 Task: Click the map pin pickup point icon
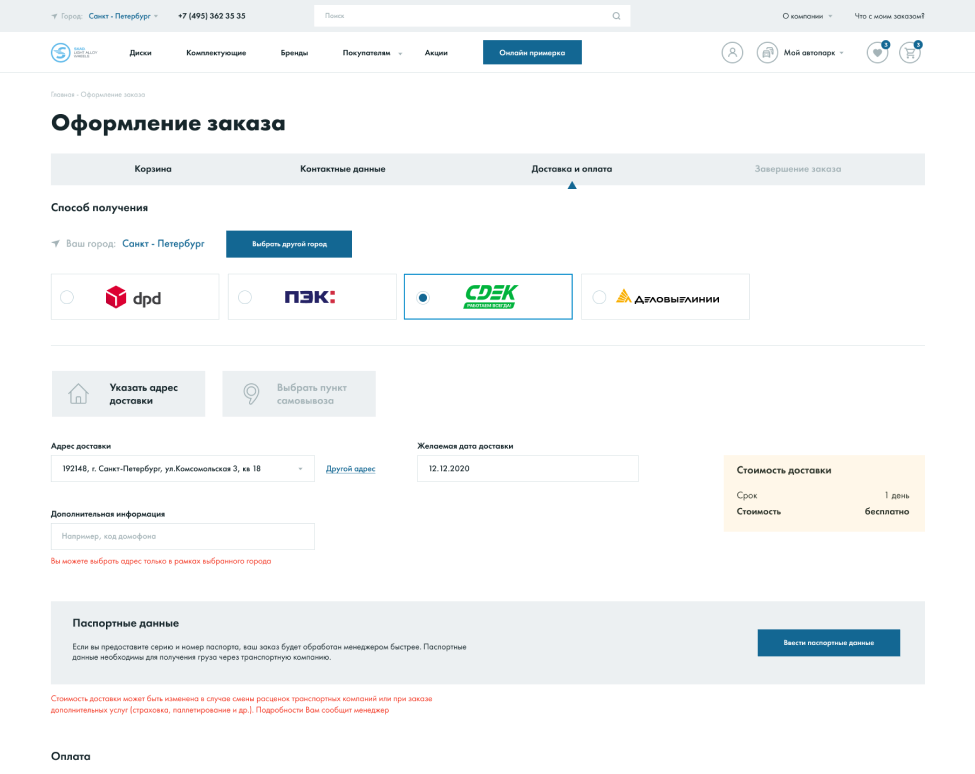point(252,394)
